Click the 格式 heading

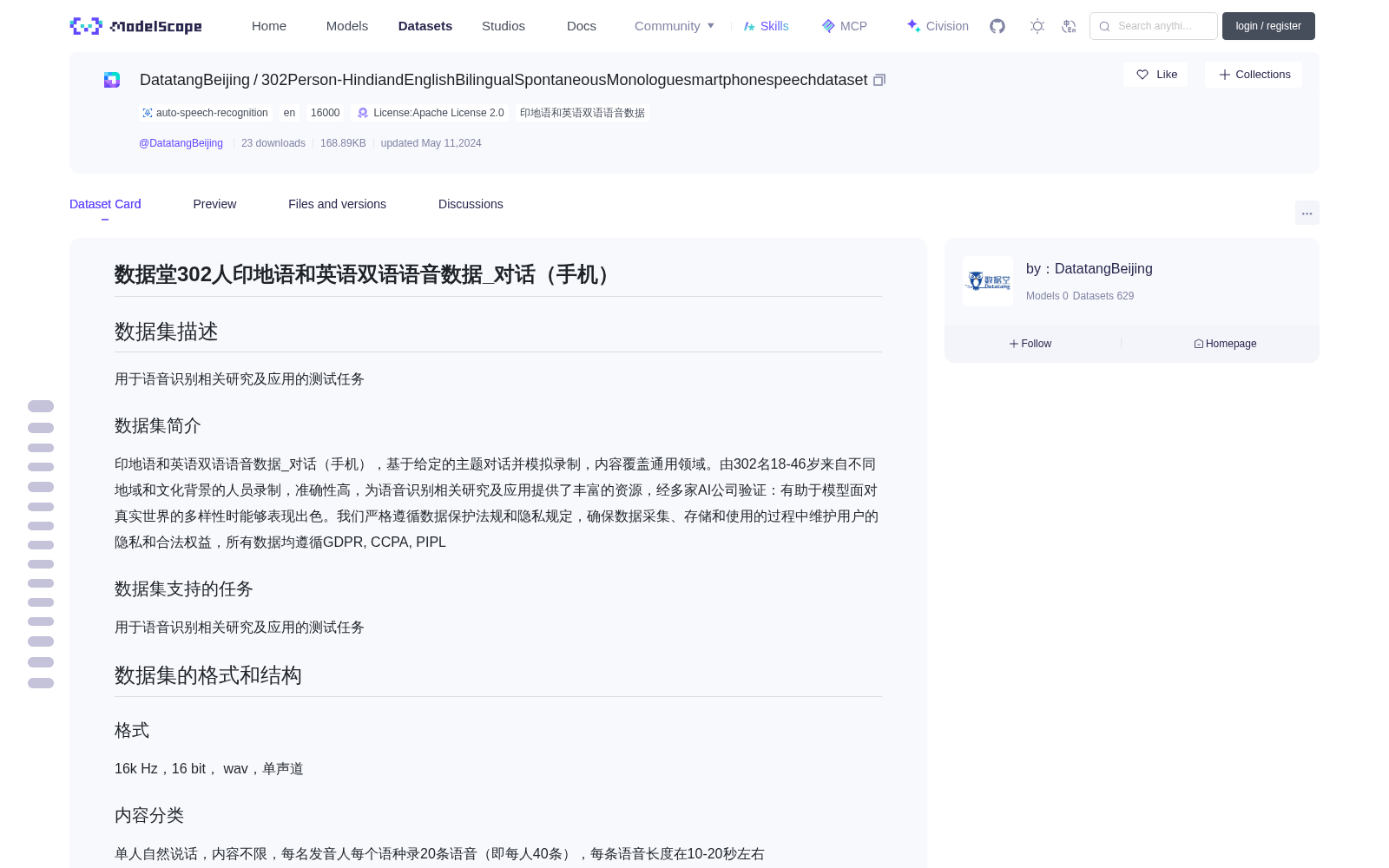(132, 730)
